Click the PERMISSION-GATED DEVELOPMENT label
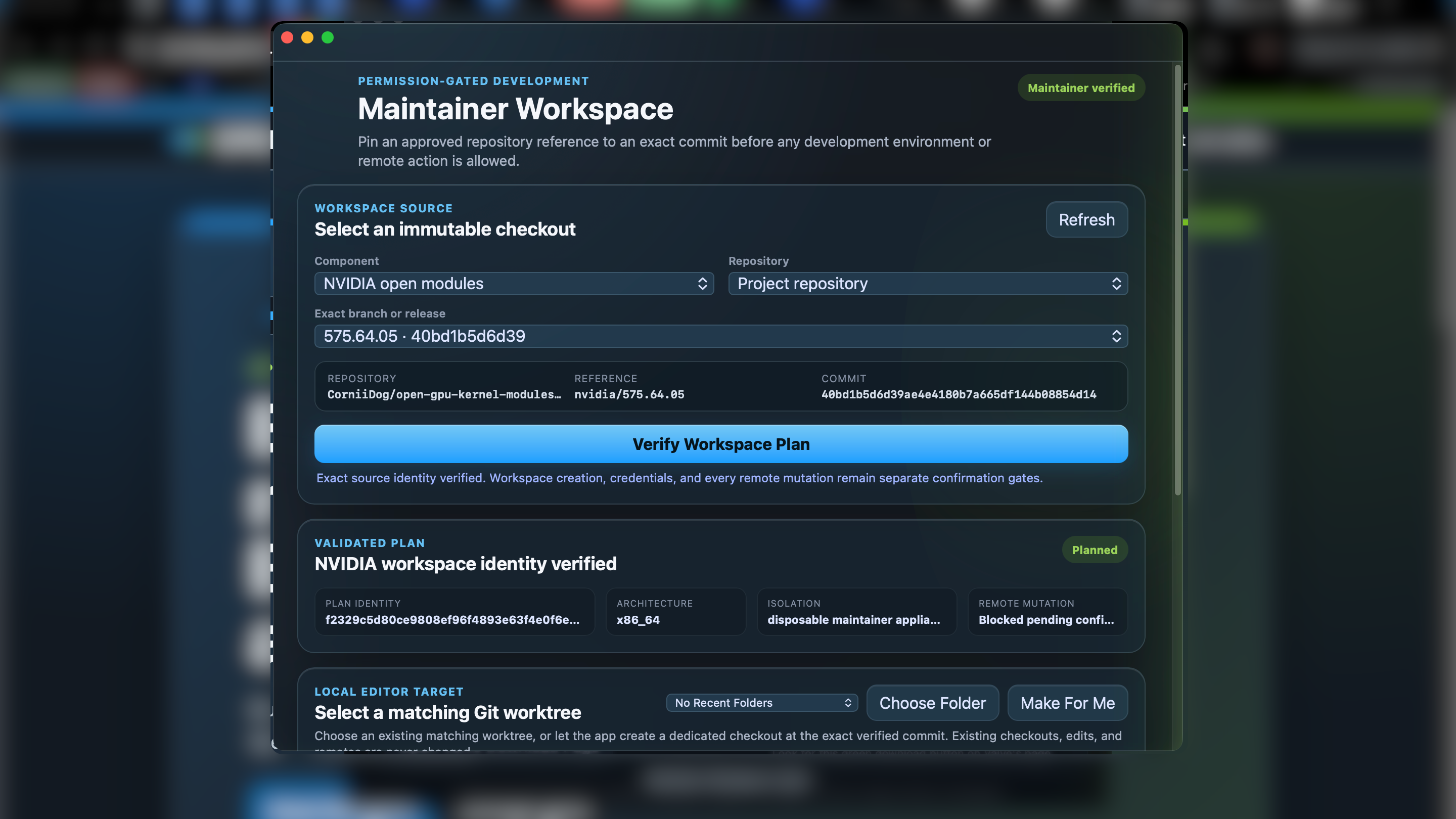Screen dimensions: 1456x819 pos(473,81)
